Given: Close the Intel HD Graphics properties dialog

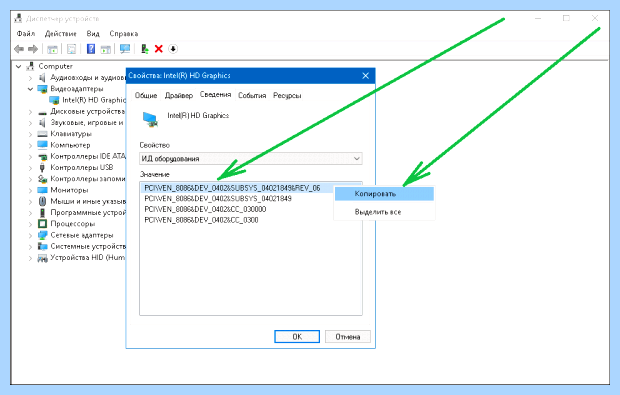Looking at the screenshot, I should tap(365, 76).
